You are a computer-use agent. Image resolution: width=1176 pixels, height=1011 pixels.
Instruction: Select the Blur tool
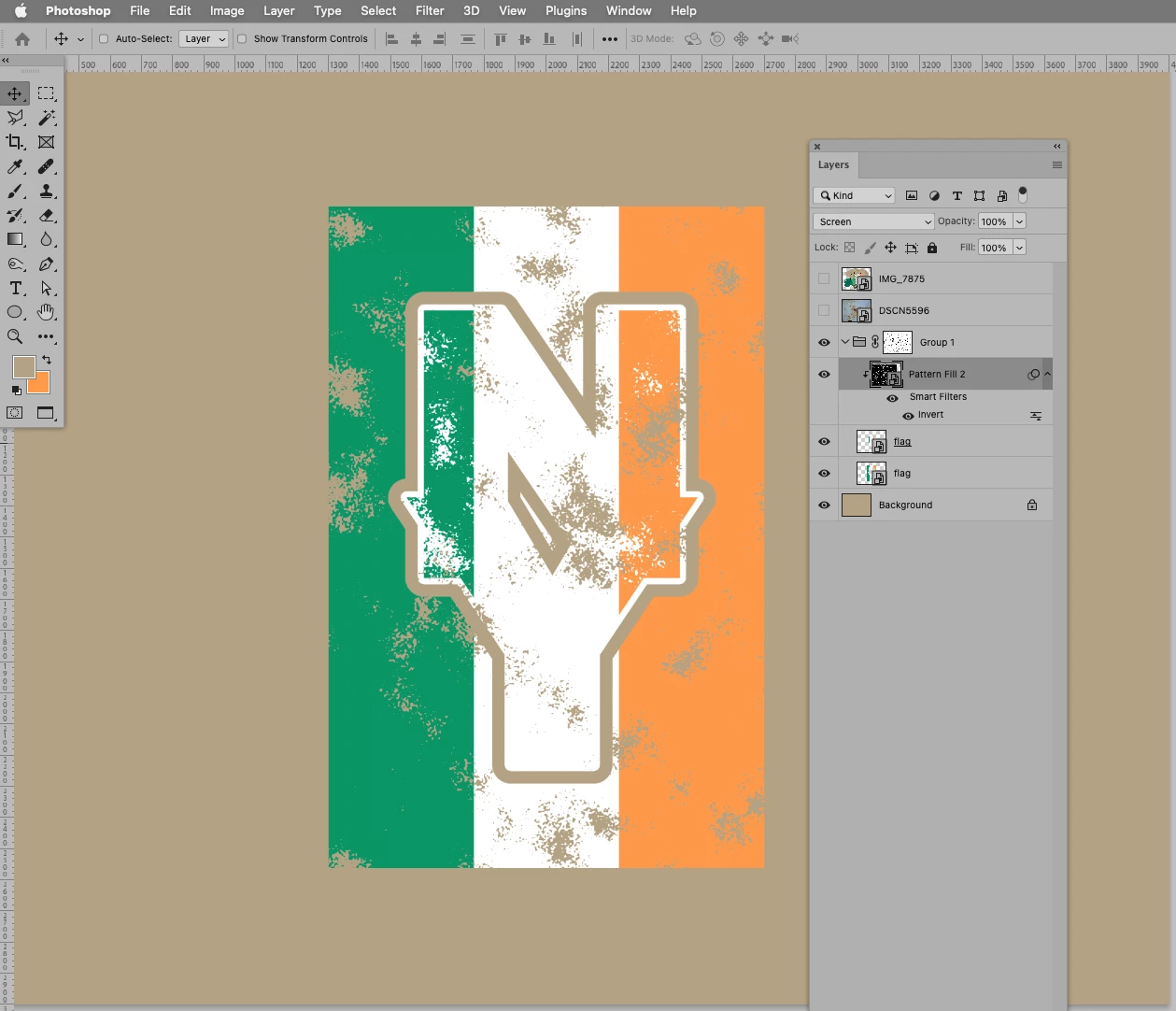[x=46, y=239]
